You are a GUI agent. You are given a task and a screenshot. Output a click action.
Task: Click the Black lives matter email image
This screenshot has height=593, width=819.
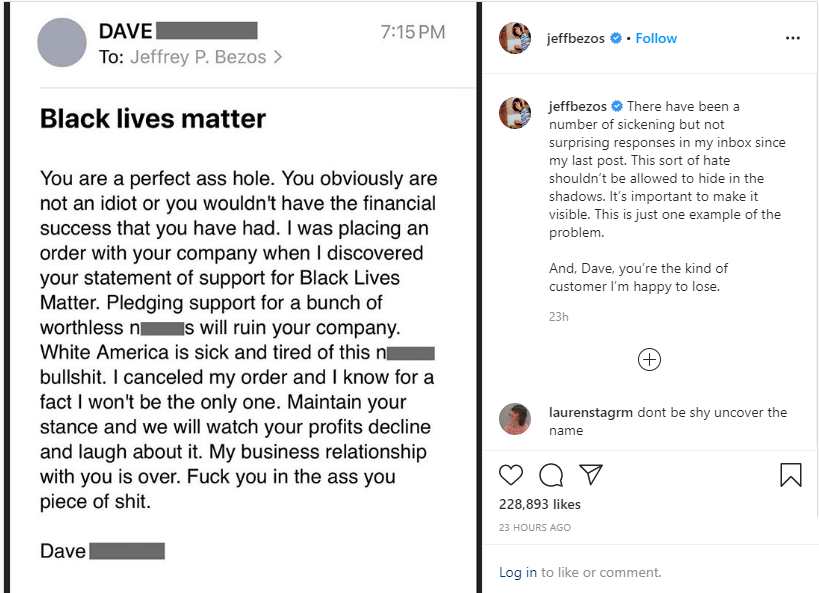(x=240, y=330)
